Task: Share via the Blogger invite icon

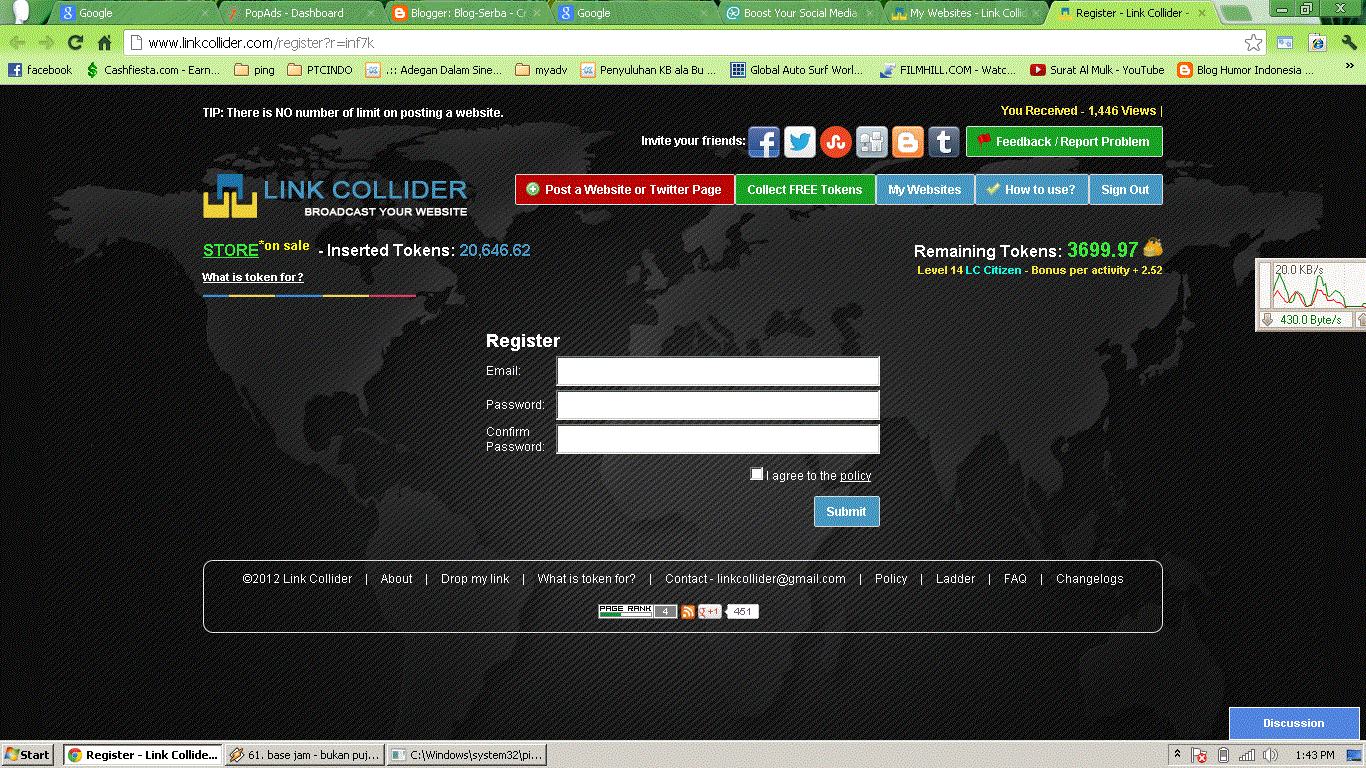Action: point(908,142)
